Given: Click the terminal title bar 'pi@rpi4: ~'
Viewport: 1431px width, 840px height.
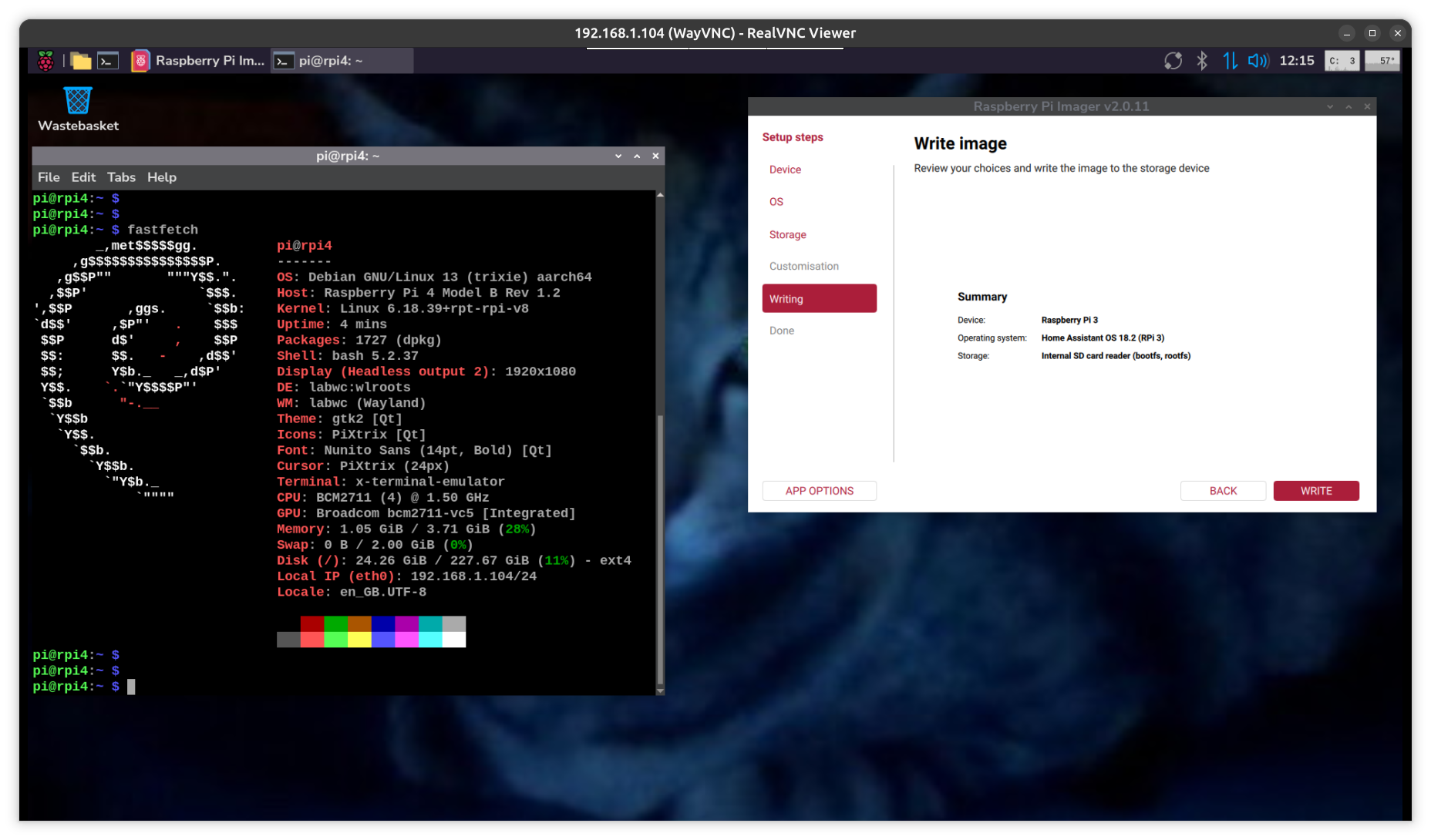Looking at the screenshot, I should point(348,156).
